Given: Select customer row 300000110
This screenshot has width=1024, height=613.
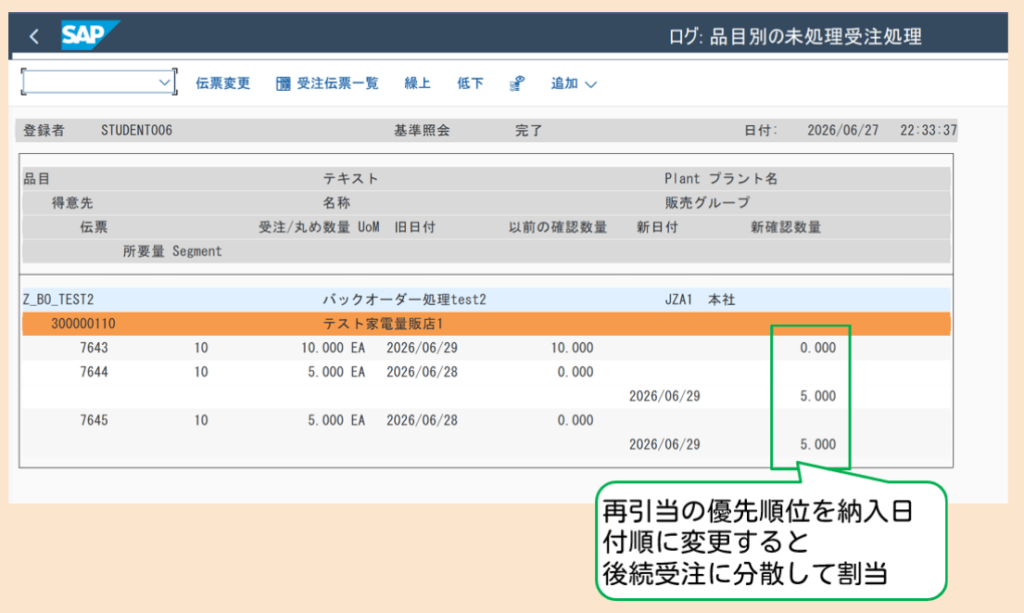Looking at the screenshot, I should (x=486, y=324).
